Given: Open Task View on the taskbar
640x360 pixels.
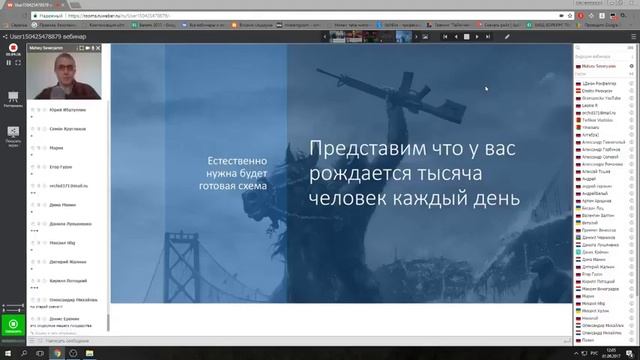Looking at the screenshot, I should click(x=40, y=353).
